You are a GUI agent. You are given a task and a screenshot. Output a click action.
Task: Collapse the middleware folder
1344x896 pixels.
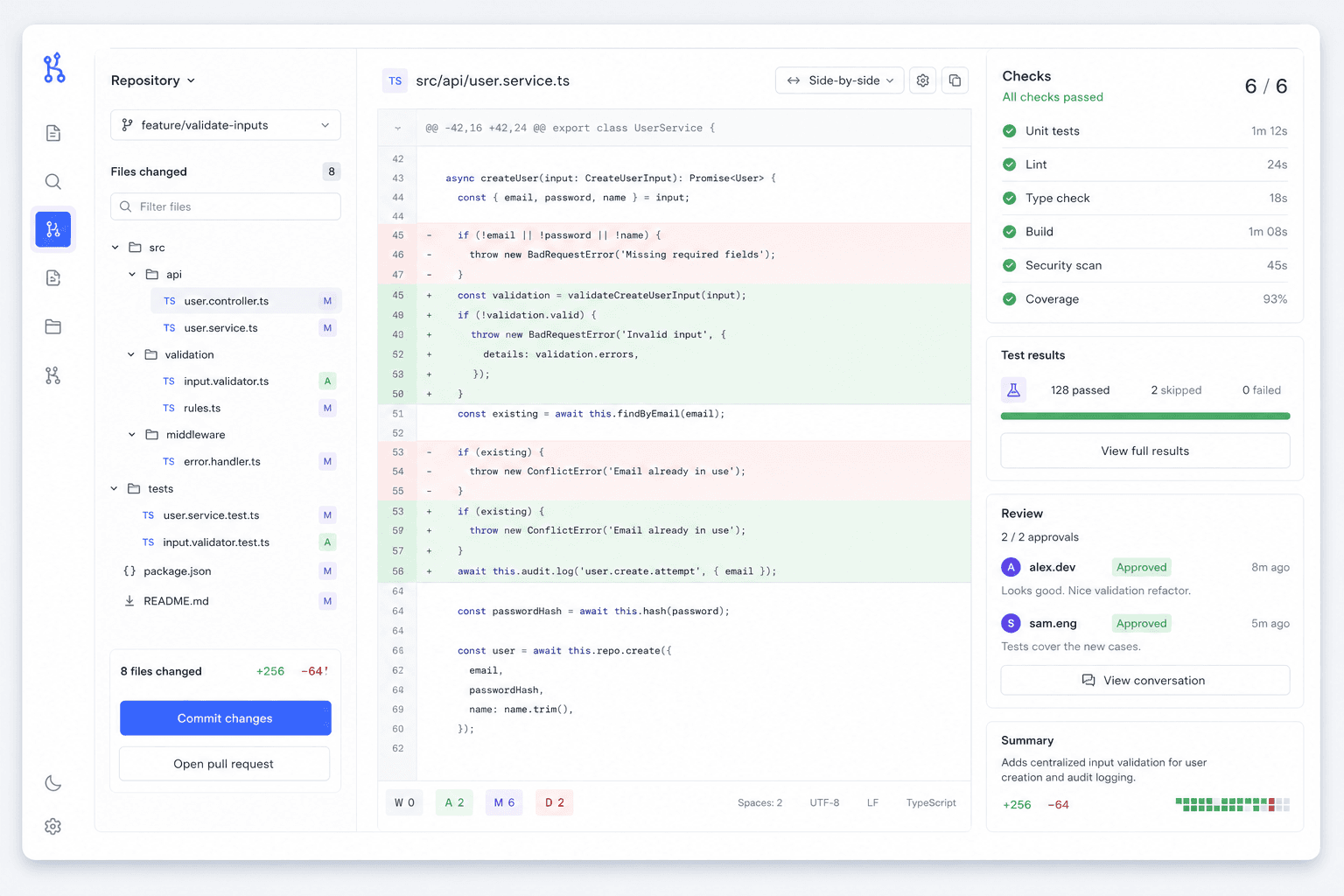(132, 435)
